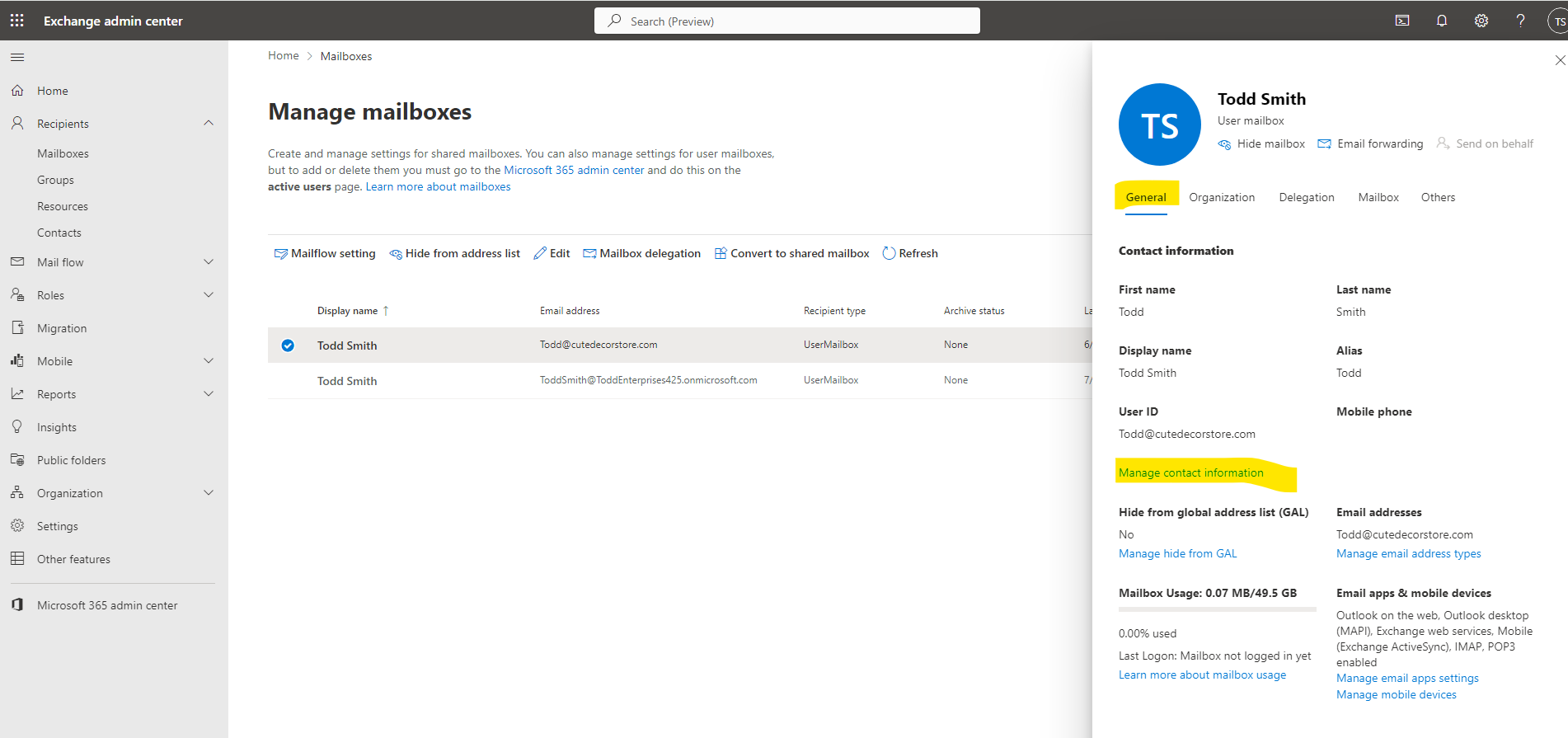Select the General tab
This screenshot has height=738, width=1568.
coord(1146,197)
